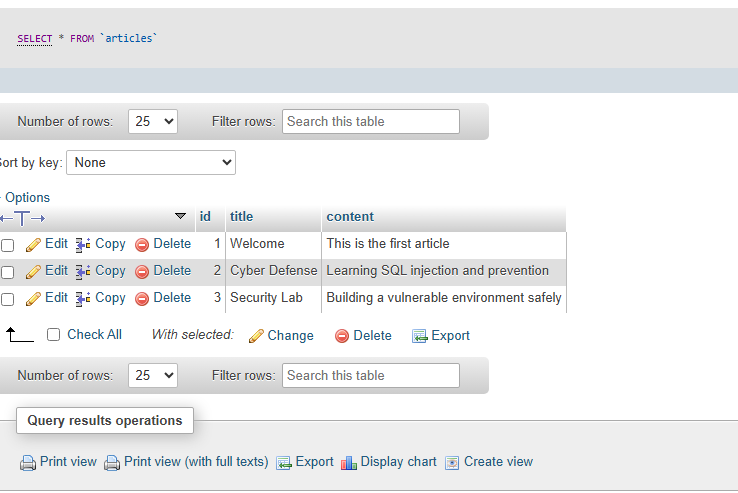
Task: Click the Create view icon
Action: pos(452,462)
